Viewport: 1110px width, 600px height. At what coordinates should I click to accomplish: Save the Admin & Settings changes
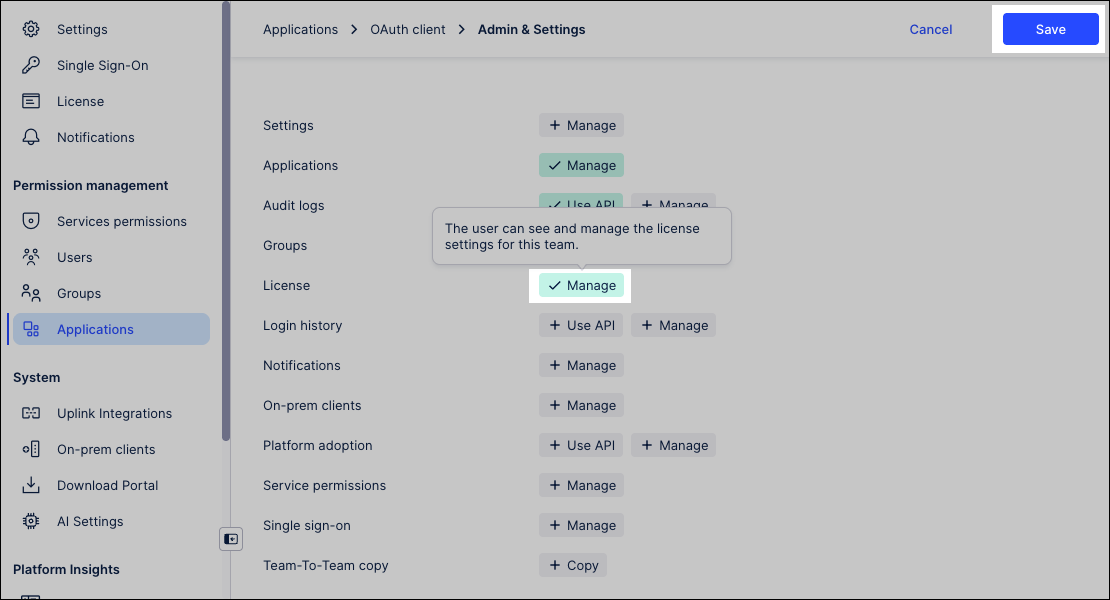click(1050, 29)
